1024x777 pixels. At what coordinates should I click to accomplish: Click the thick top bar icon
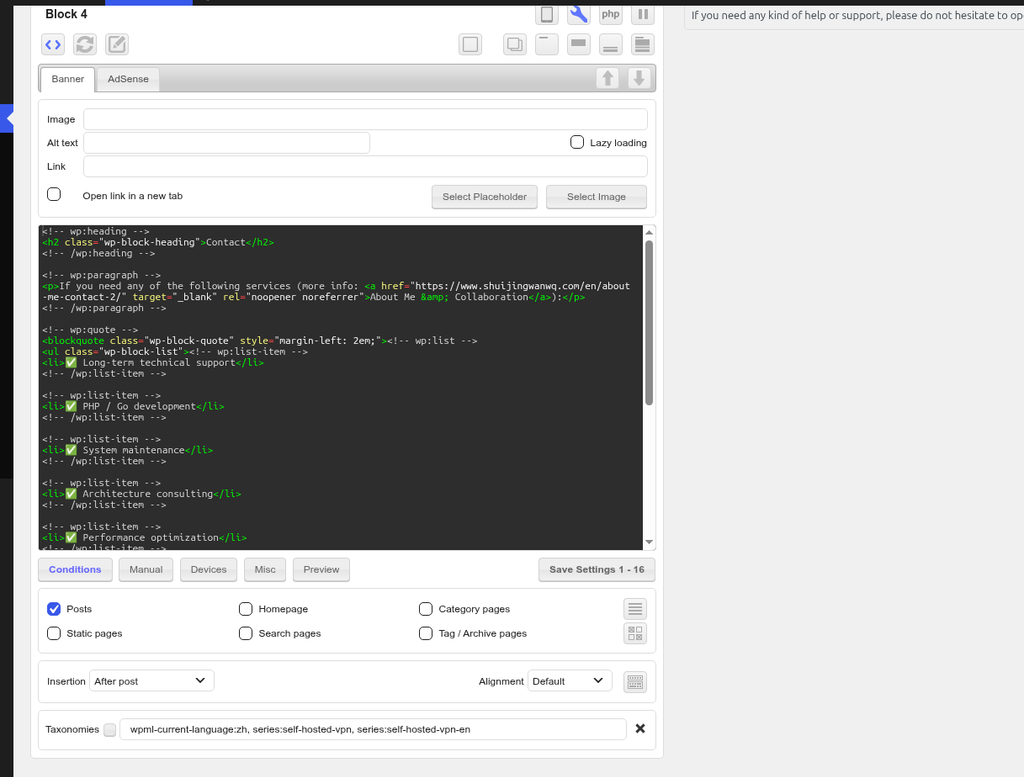click(579, 44)
